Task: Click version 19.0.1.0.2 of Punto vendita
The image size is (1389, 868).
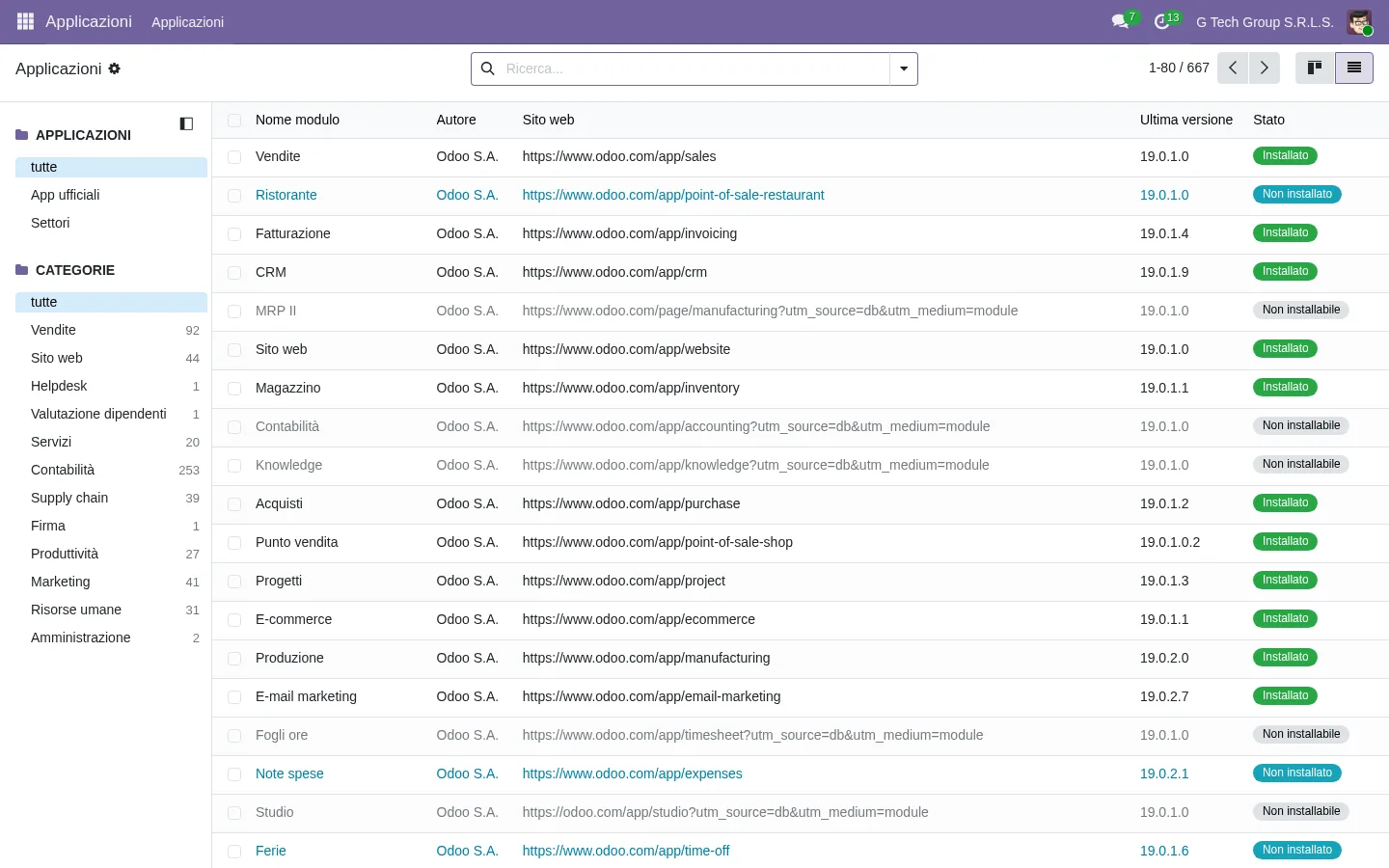Action: [x=1170, y=542]
